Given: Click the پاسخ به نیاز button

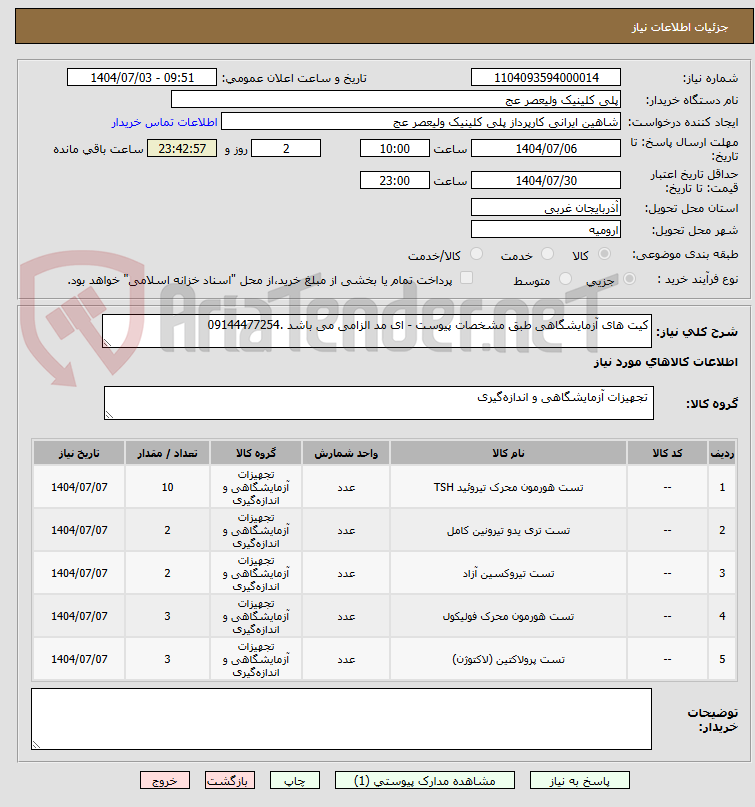Looking at the screenshot, I should point(580,781).
